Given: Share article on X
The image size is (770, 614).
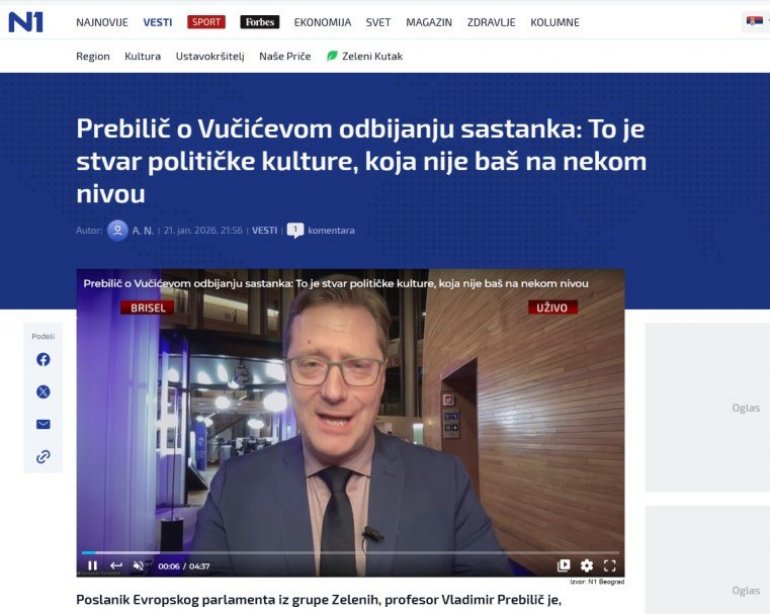Looking at the screenshot, I should coord(43,392).
